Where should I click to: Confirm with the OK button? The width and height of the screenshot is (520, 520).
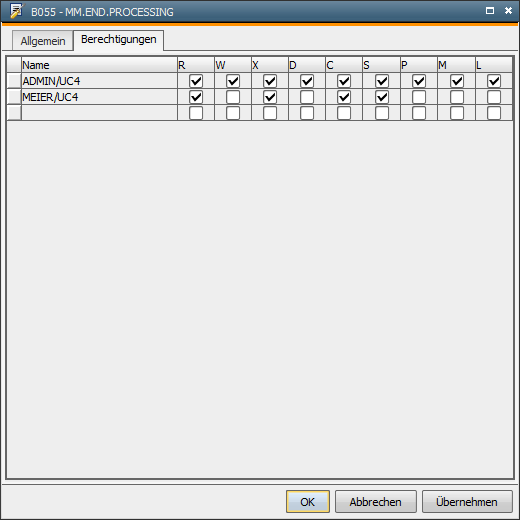pos(308,501)
